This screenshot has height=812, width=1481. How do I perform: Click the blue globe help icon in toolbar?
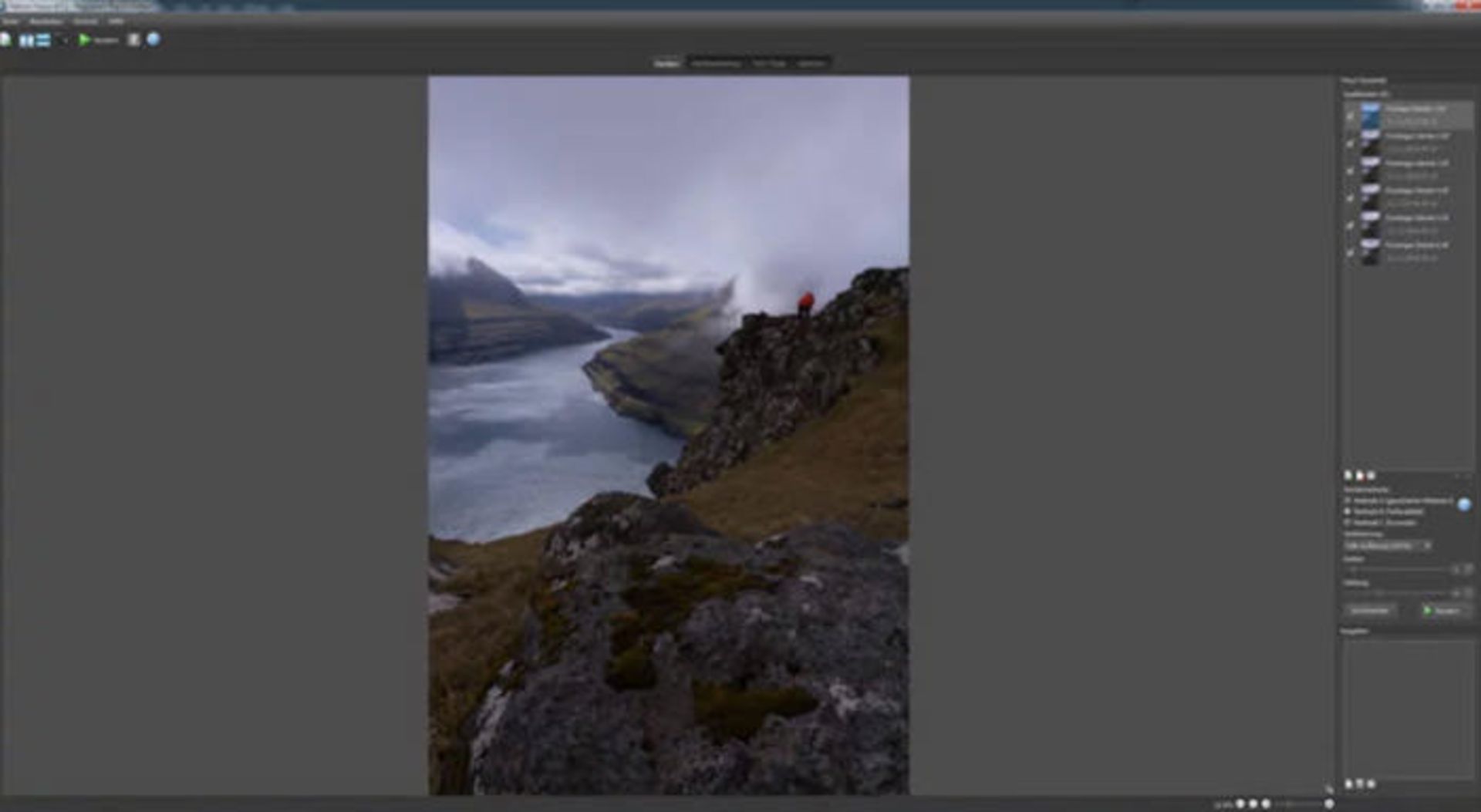[x=153, y=39]
